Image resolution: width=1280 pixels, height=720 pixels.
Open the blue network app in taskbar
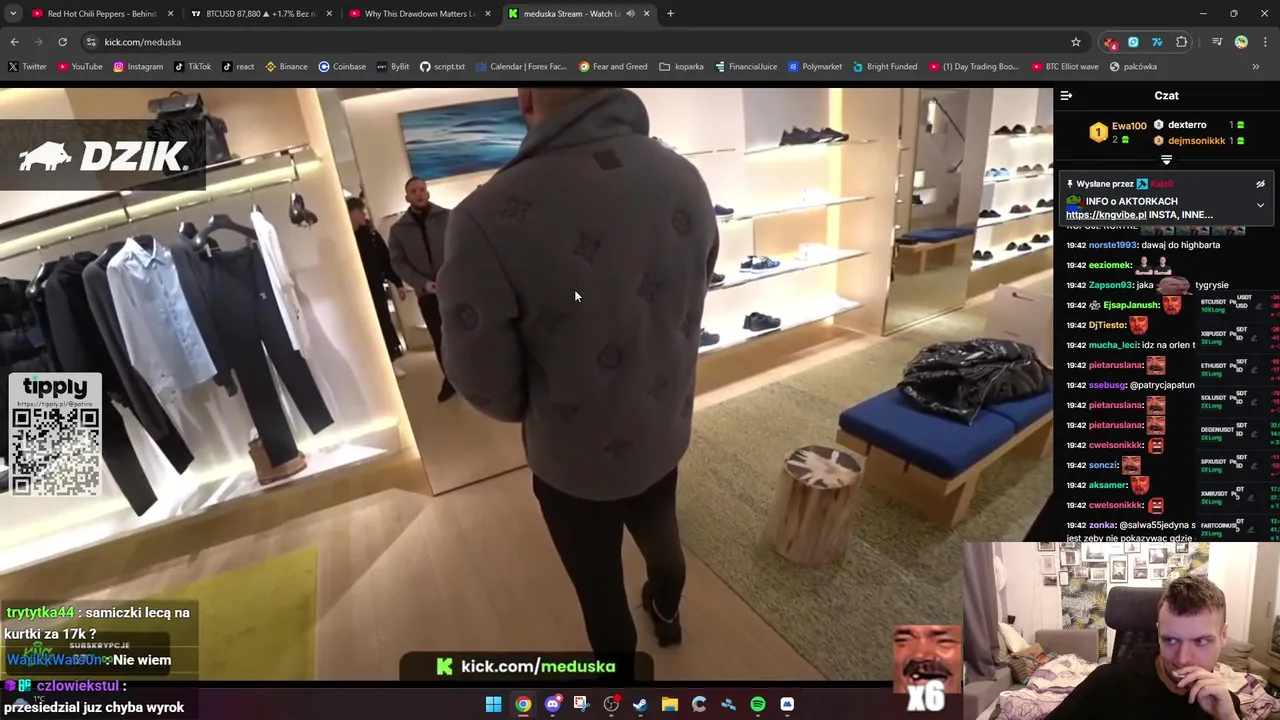pyautogui.click(x=728, y=704)
